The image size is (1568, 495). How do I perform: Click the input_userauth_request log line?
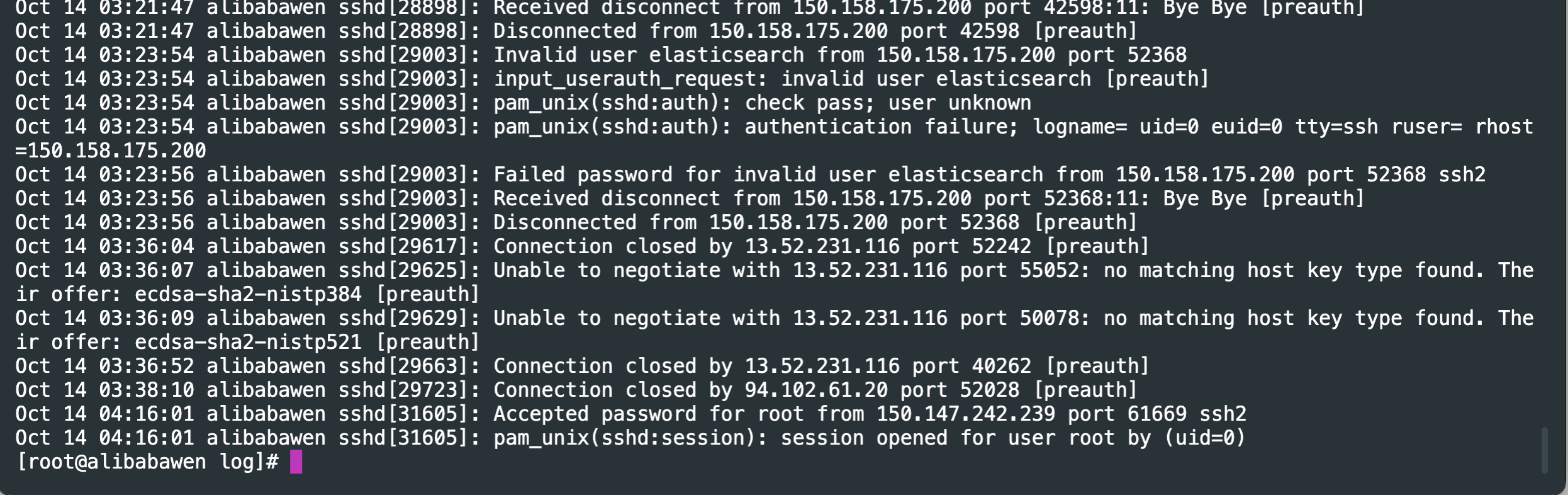[612, 79]
